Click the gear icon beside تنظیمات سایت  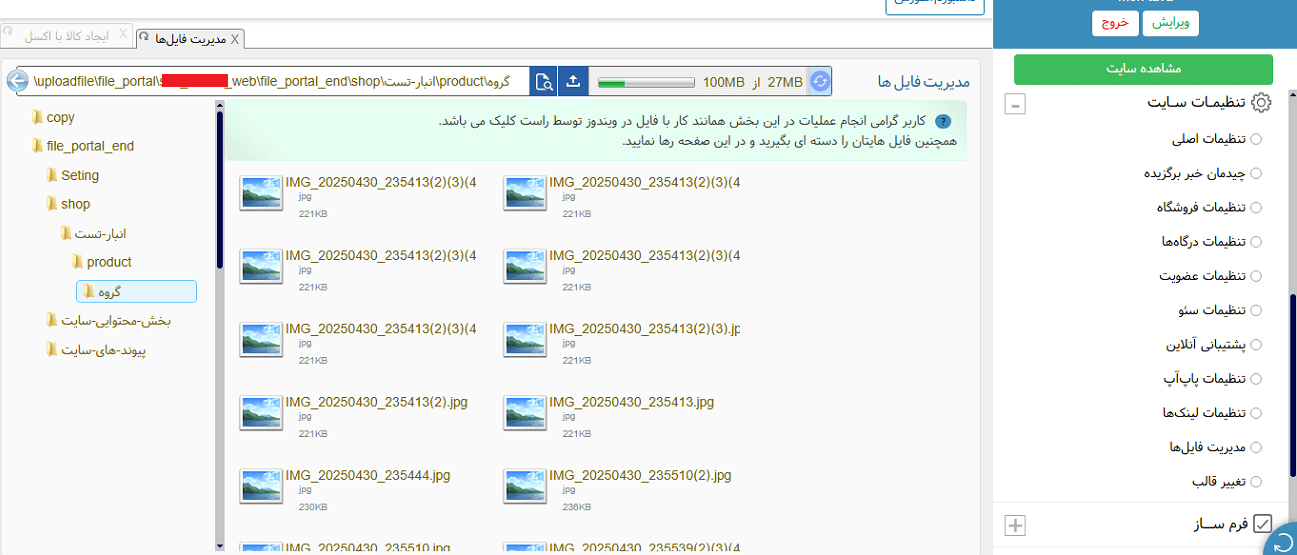tap(1261, 102)
